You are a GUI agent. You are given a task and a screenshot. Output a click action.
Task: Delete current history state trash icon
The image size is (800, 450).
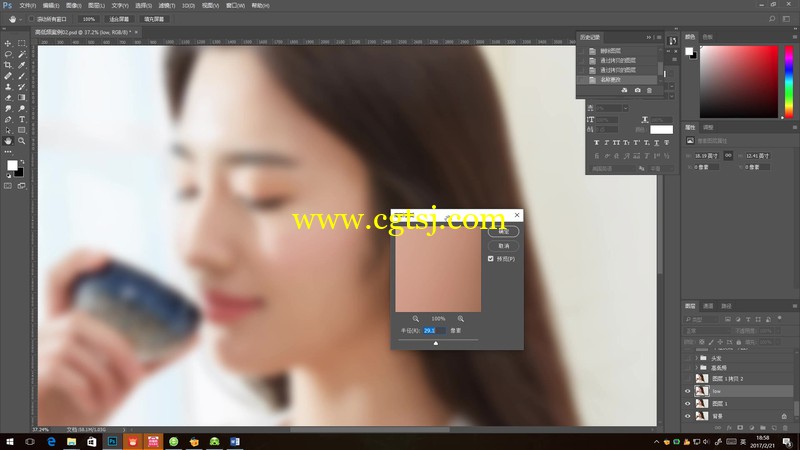(x=649, y=90)
